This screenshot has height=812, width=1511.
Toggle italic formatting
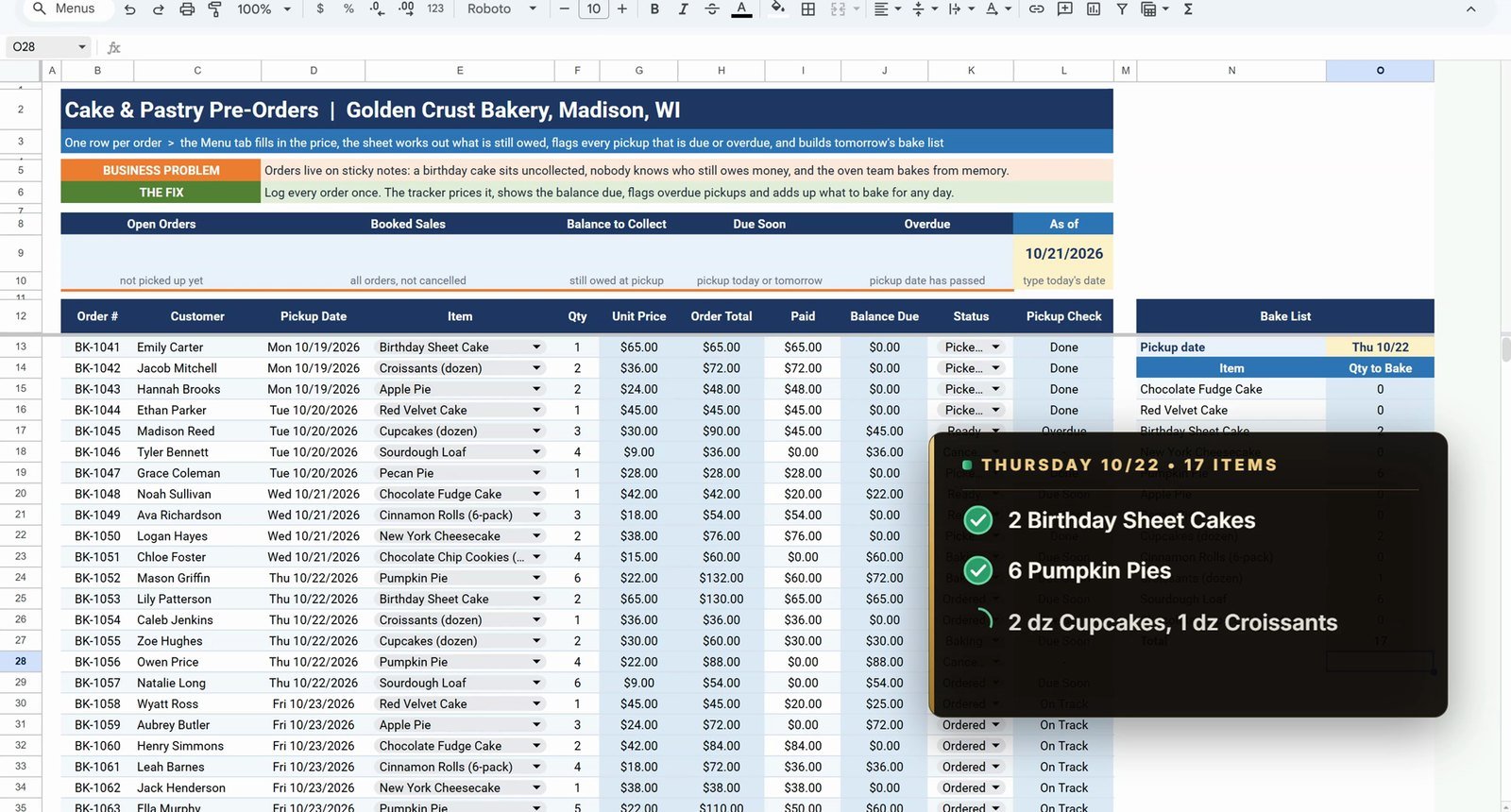pos(683,8)
